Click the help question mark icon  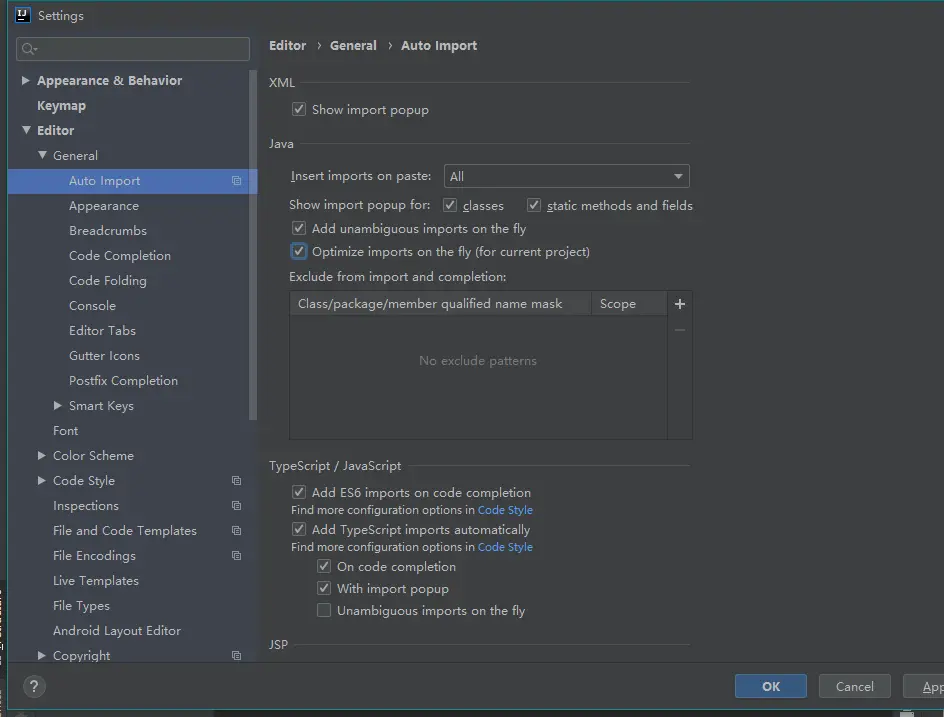point(34,687)
